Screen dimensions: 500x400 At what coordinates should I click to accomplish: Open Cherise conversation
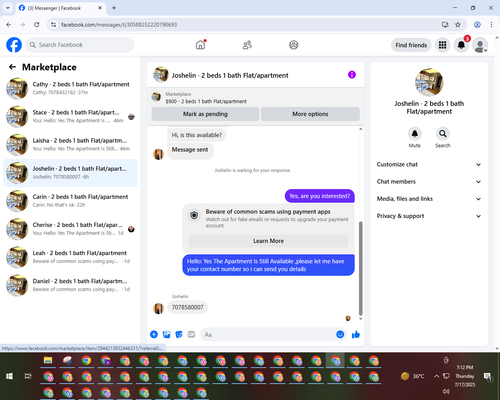pyautogui.click(x=70, y=229)
